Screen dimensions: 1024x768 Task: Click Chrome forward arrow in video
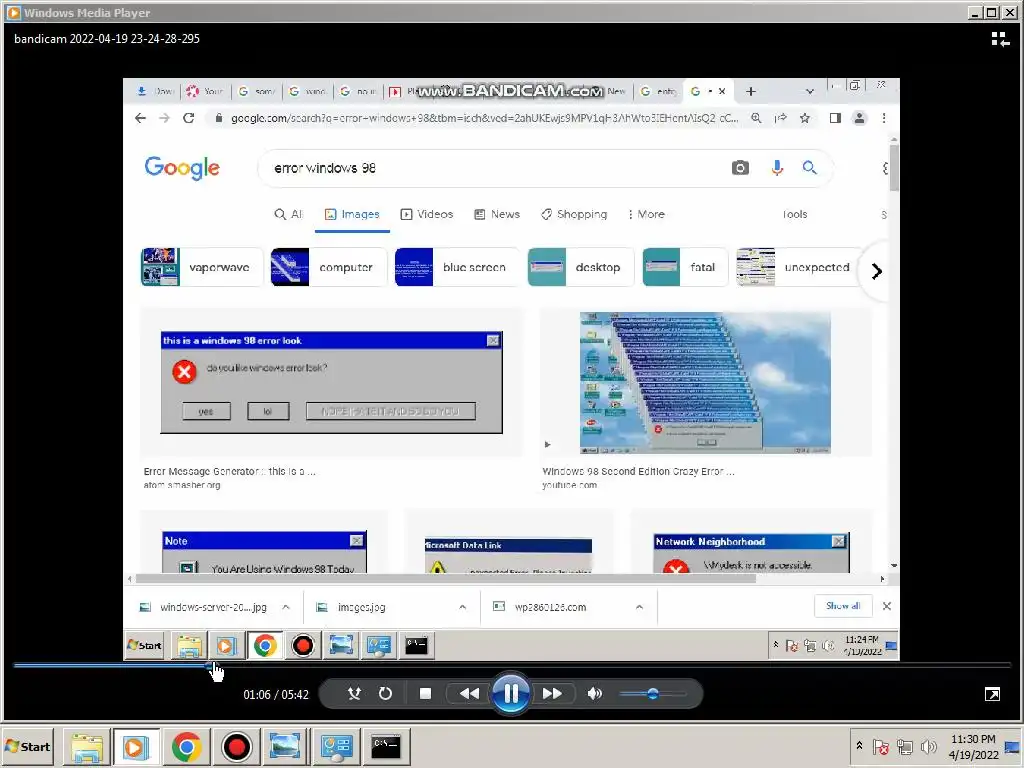pos(164,118)
